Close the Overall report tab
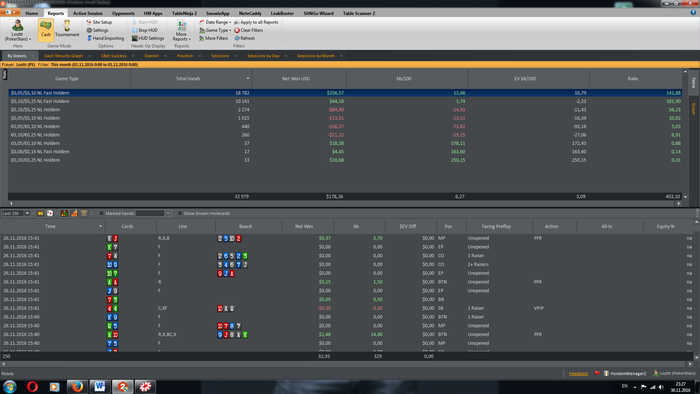 click(x=166, y=56)
